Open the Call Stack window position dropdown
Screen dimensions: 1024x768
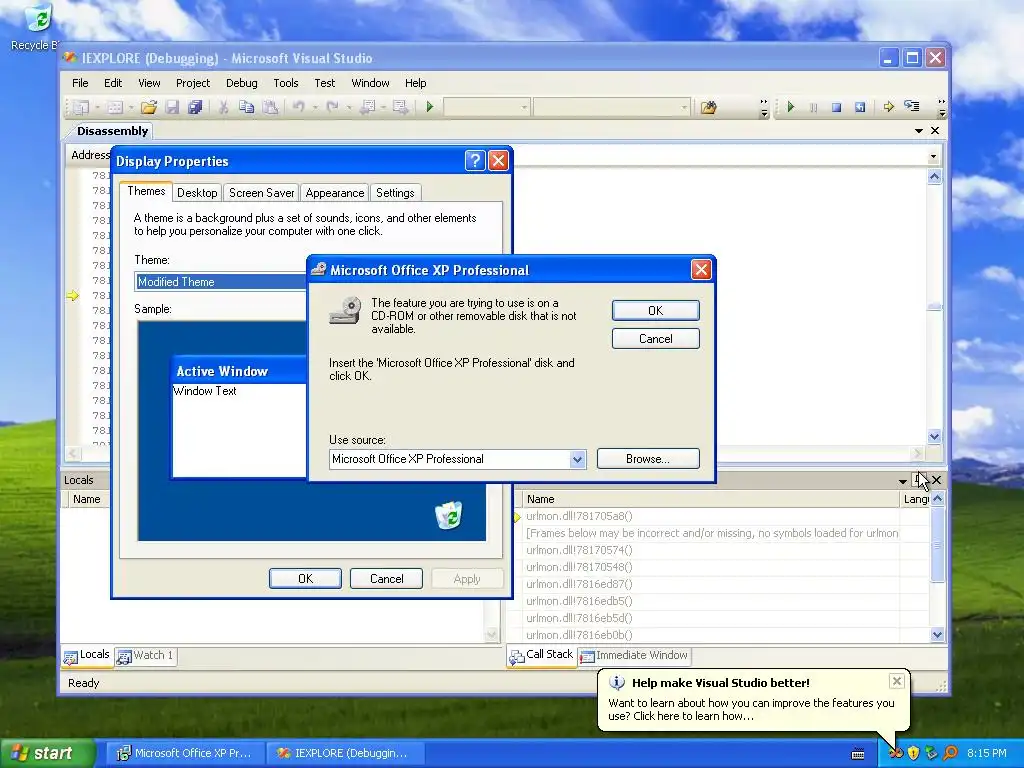(903, 481)
